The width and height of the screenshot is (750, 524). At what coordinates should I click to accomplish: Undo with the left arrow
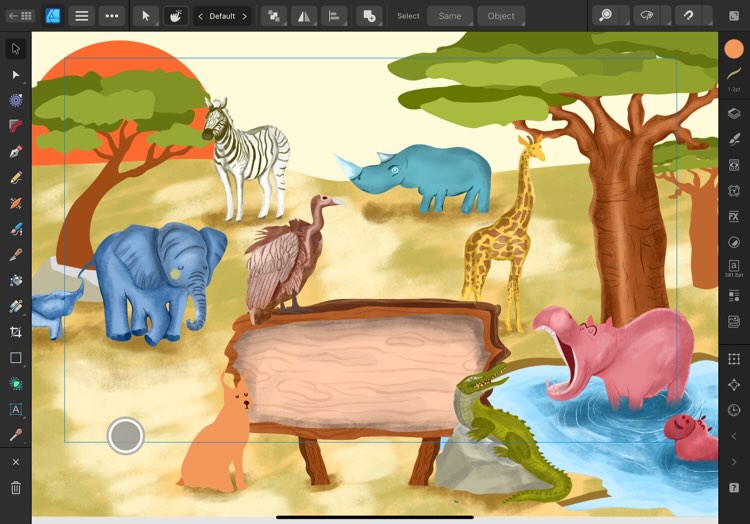734,436
